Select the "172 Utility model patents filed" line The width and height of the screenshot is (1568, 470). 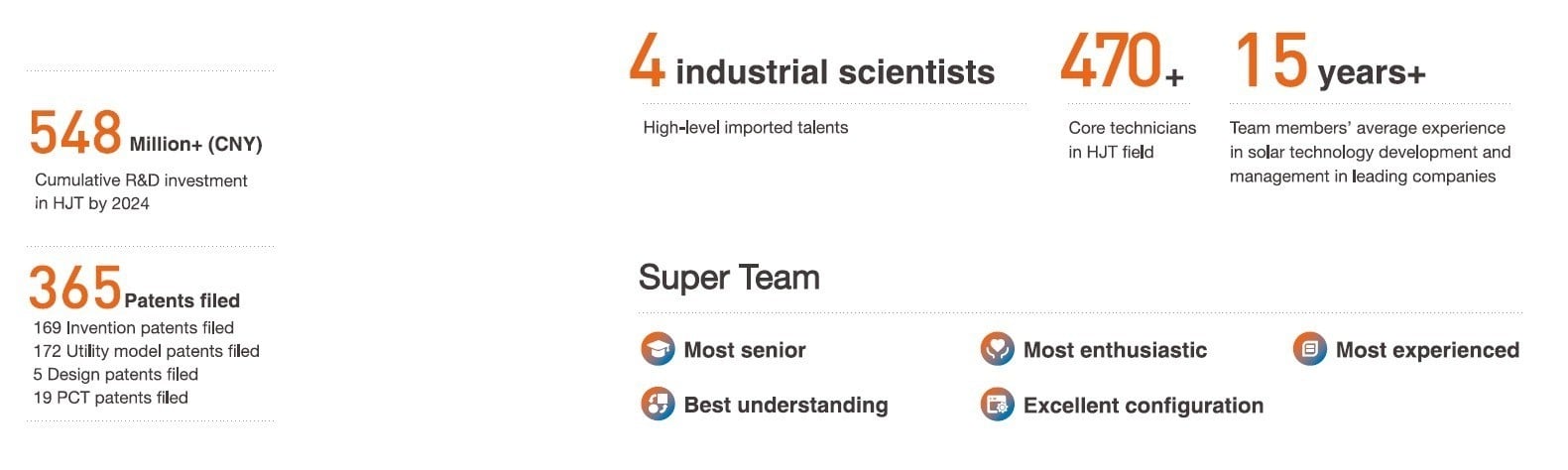point(147,351)
